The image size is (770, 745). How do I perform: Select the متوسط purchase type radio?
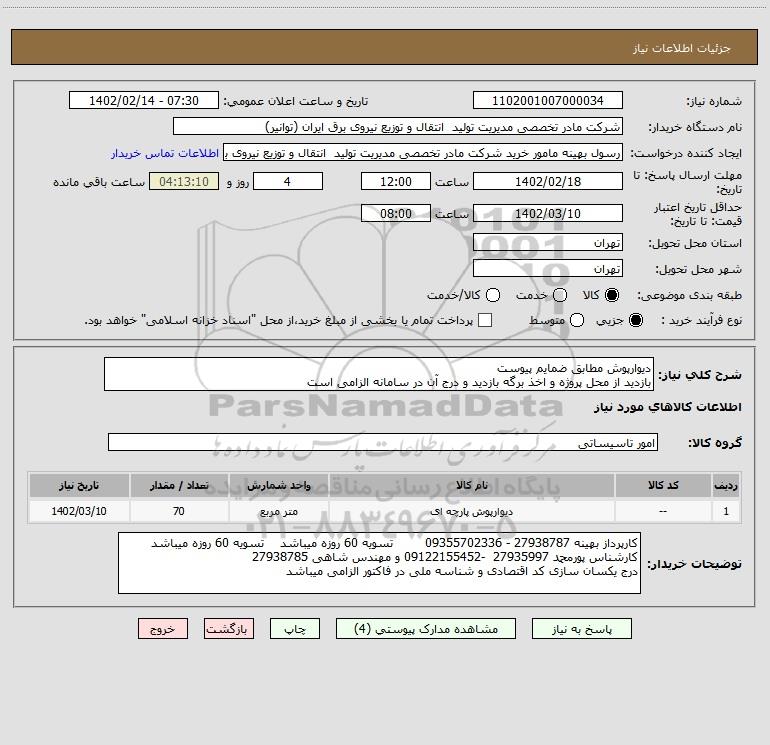coord(577,320)
